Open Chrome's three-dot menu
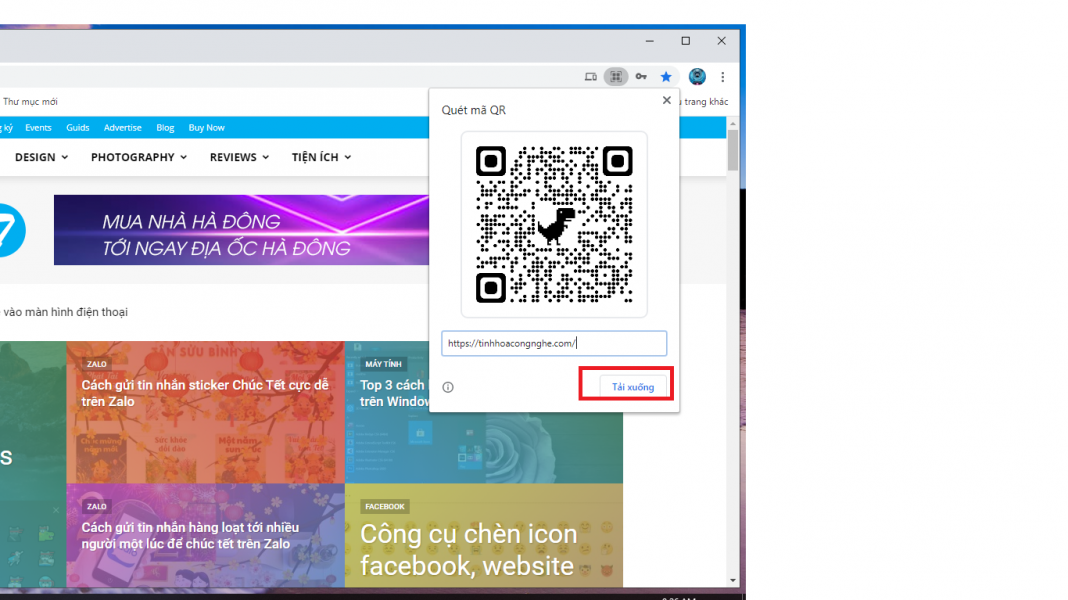Viewport: 1068px width, 600px height. click(x=722, y=77)
